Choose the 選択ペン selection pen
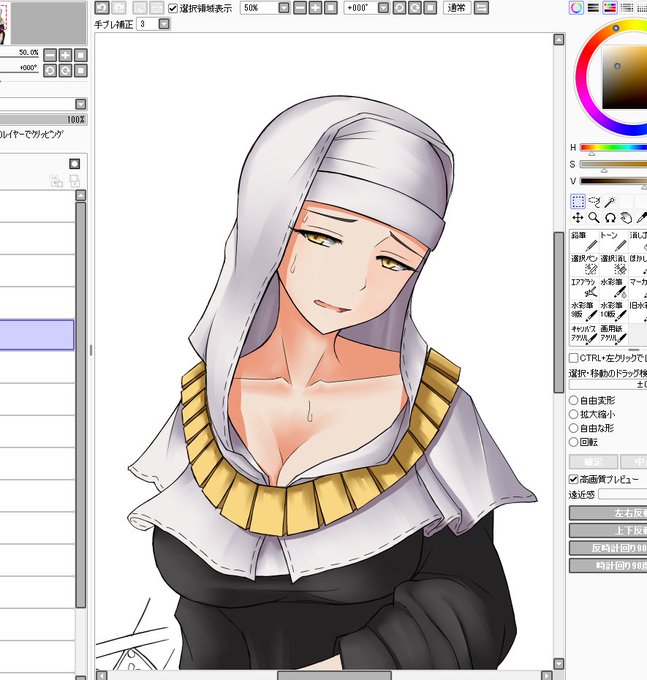This screenshot has height=680, width=647. 584,265
